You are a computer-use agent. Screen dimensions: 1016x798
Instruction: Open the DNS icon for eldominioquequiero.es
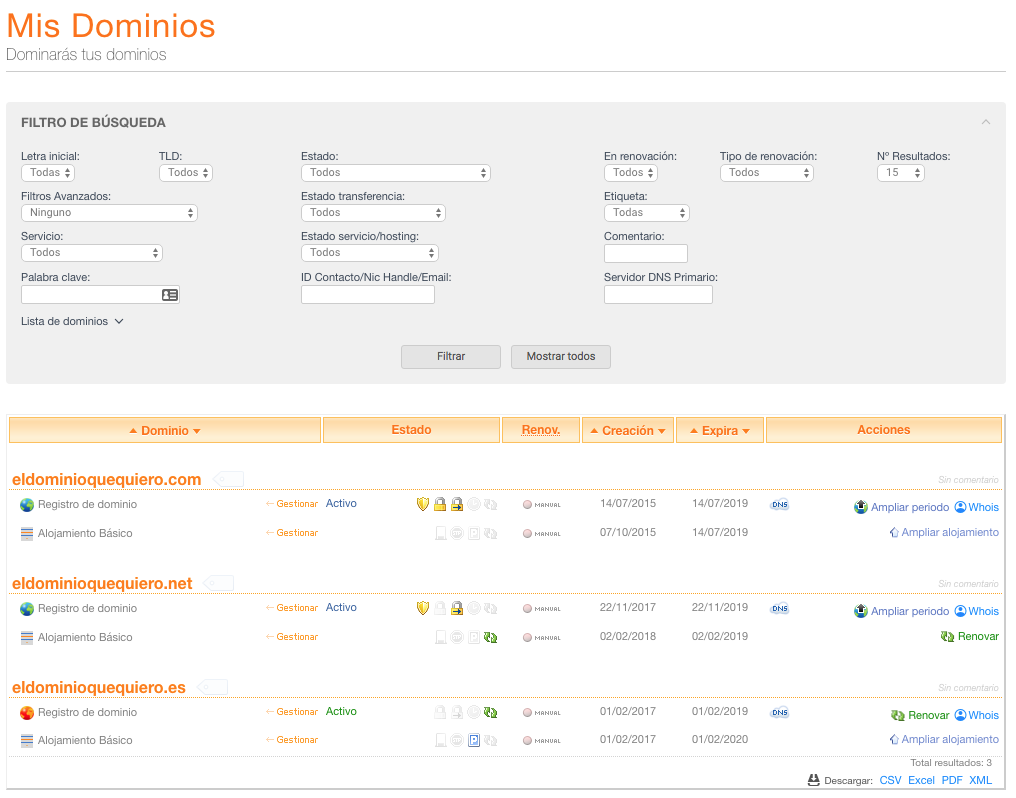[x=779, y=712]
